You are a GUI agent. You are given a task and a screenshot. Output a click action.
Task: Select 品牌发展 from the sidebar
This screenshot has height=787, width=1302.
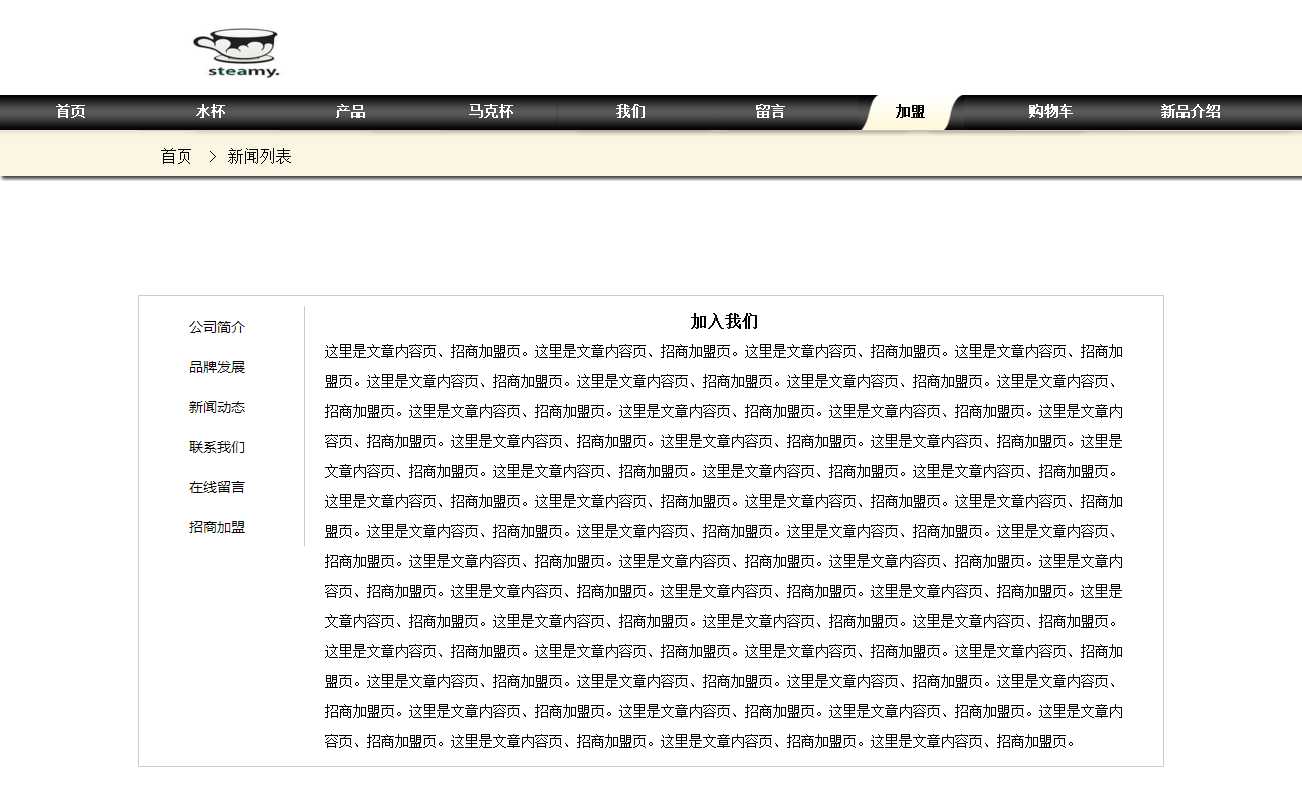(217, 367)
